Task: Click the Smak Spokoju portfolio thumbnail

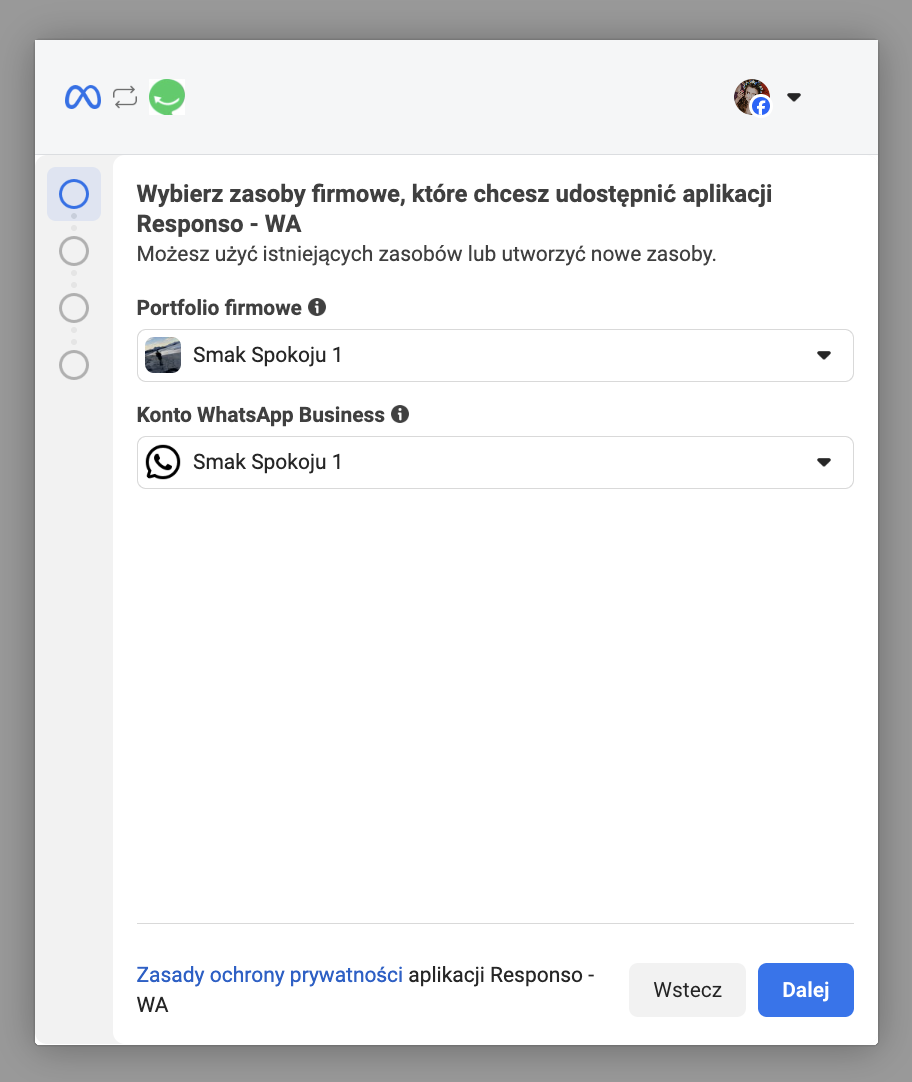Action: tap(163, 355)
